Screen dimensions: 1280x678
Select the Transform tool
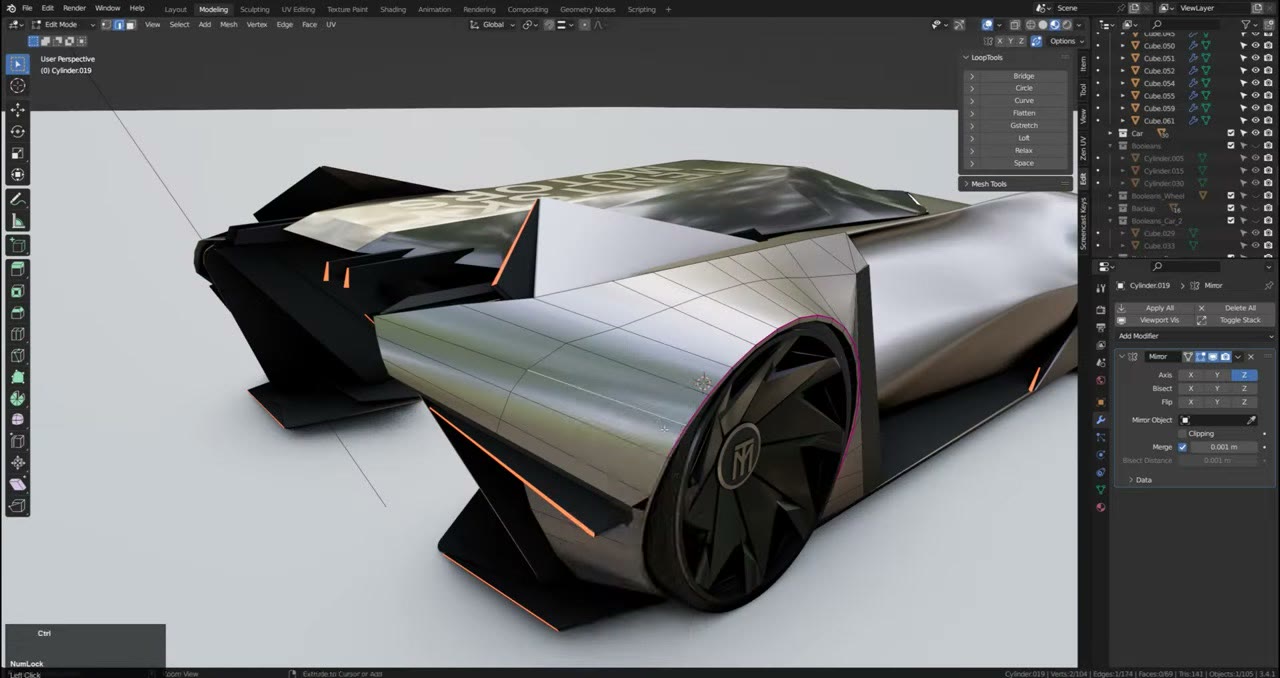[17, 175]
